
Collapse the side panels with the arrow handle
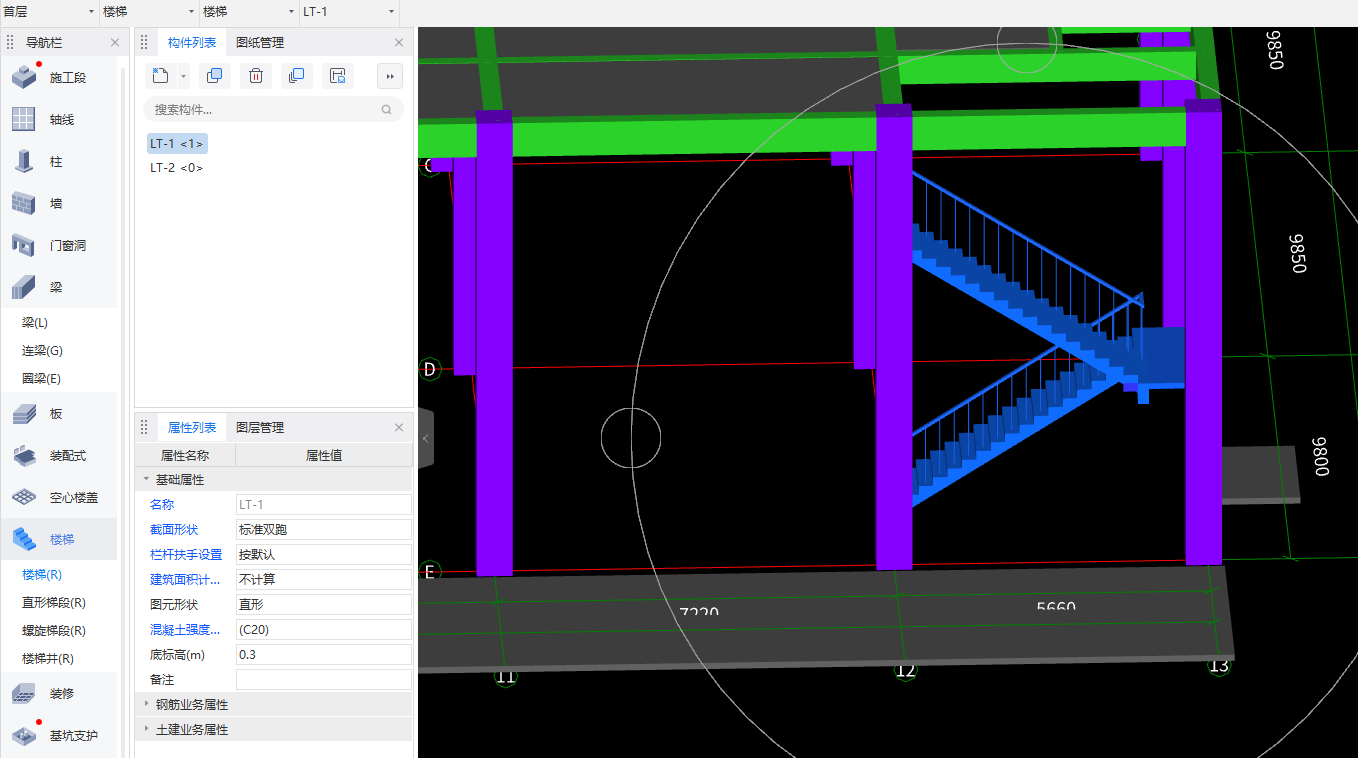point(425,438)
